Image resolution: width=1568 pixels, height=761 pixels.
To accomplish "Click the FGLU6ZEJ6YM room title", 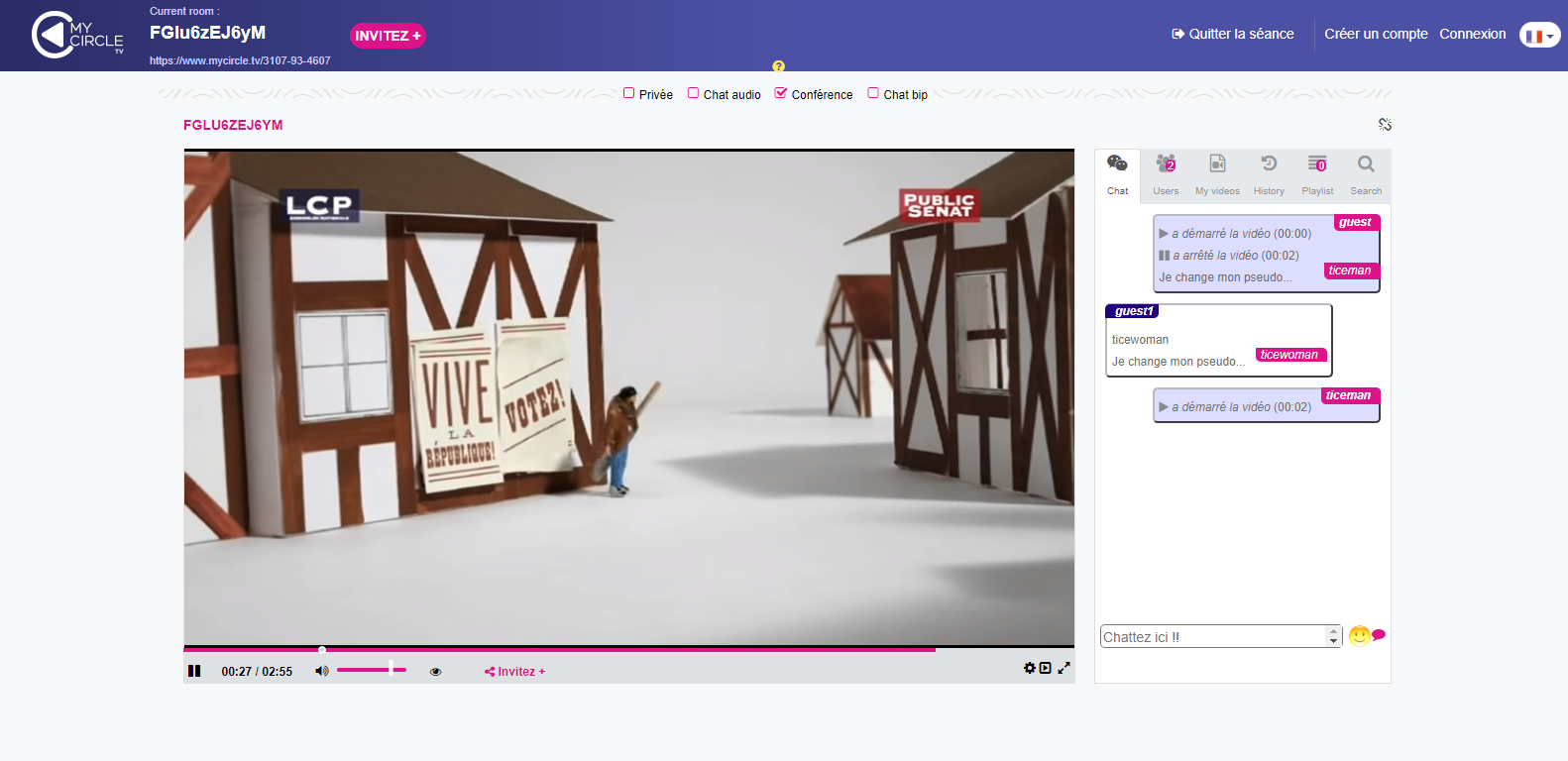I will [233, 125].
